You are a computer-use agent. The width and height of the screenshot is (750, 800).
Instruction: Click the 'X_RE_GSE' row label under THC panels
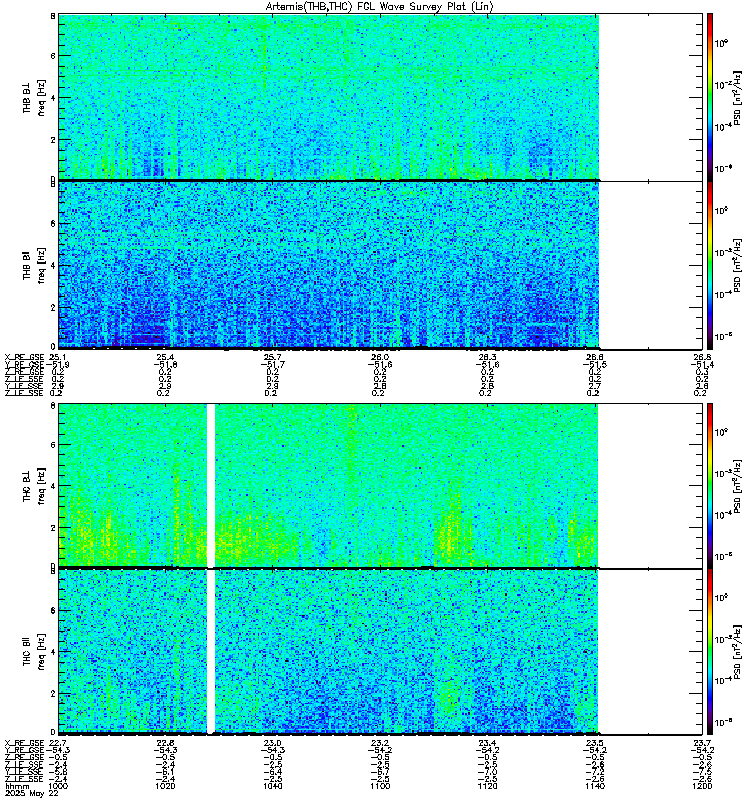[24, 743]
